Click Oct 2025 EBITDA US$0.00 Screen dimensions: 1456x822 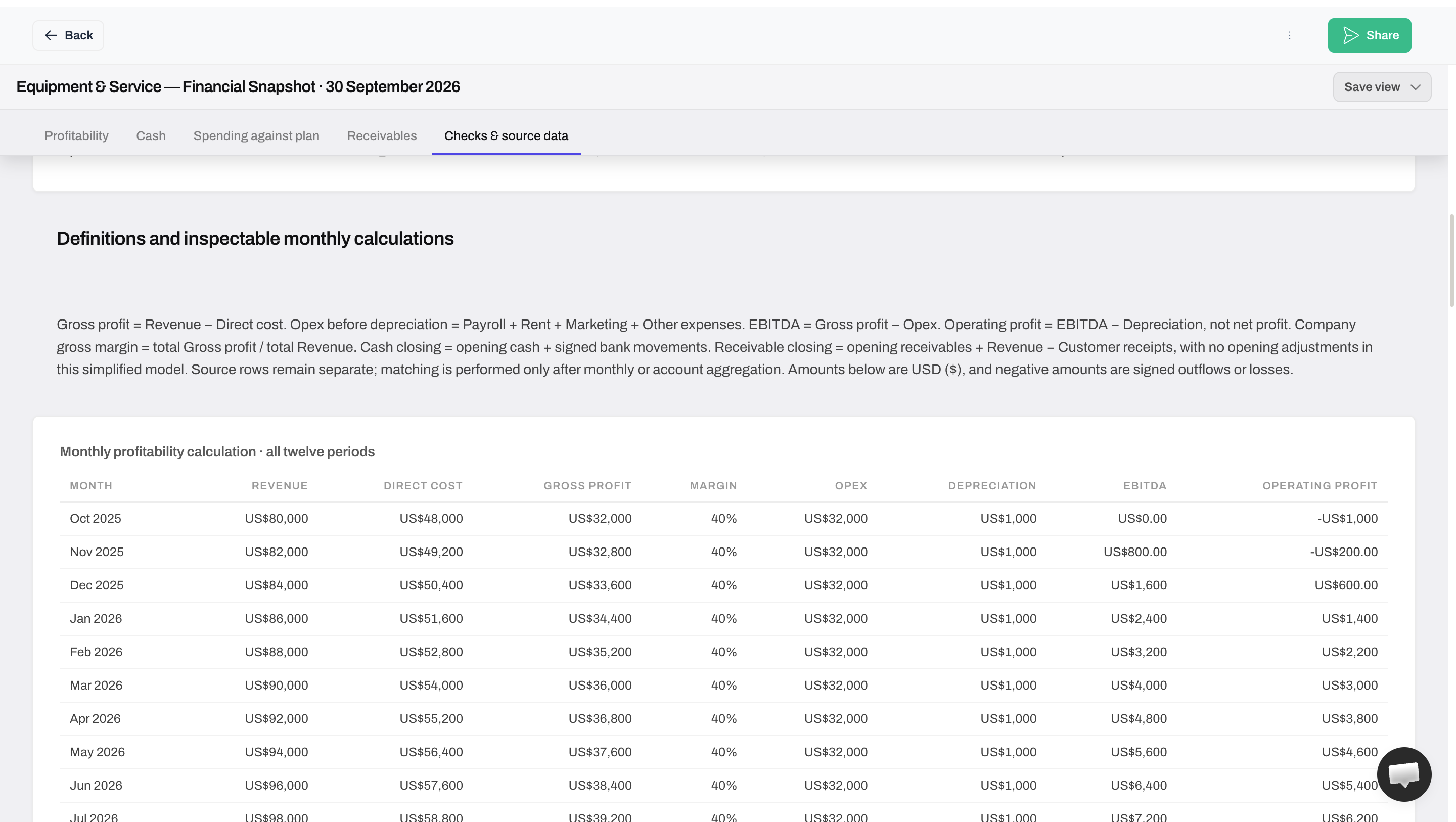1143,518
